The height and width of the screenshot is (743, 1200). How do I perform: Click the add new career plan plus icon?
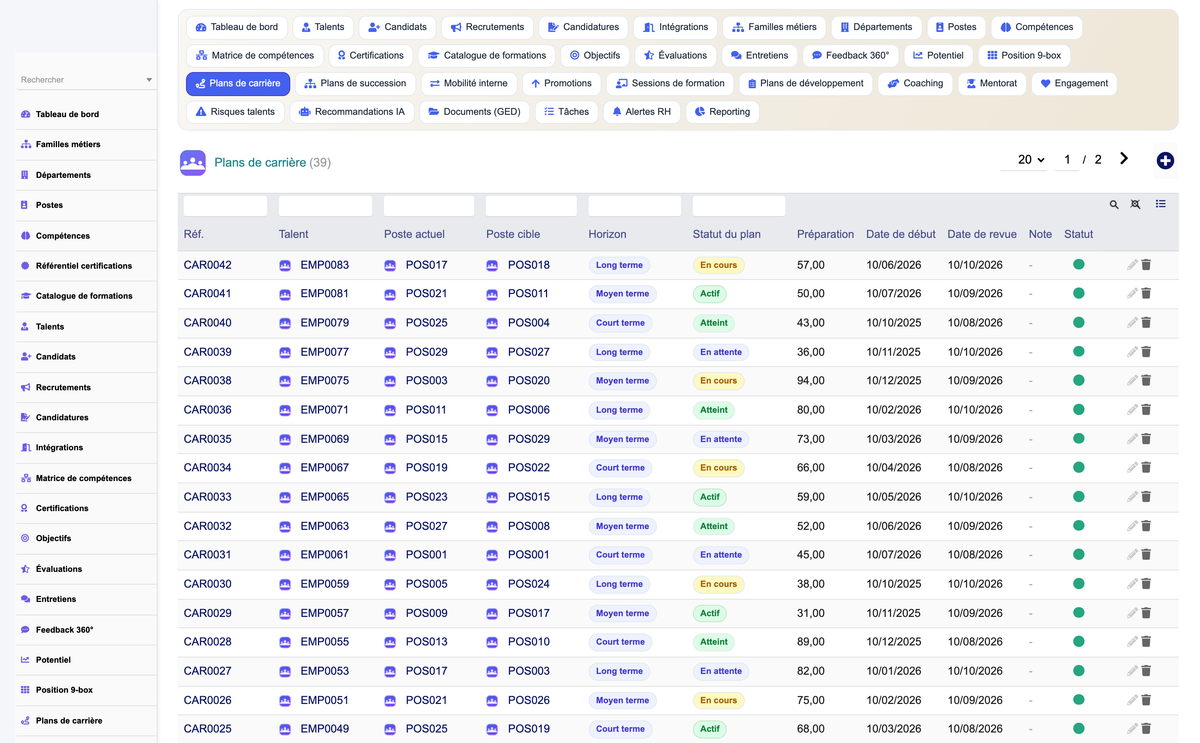point(1165,161)
